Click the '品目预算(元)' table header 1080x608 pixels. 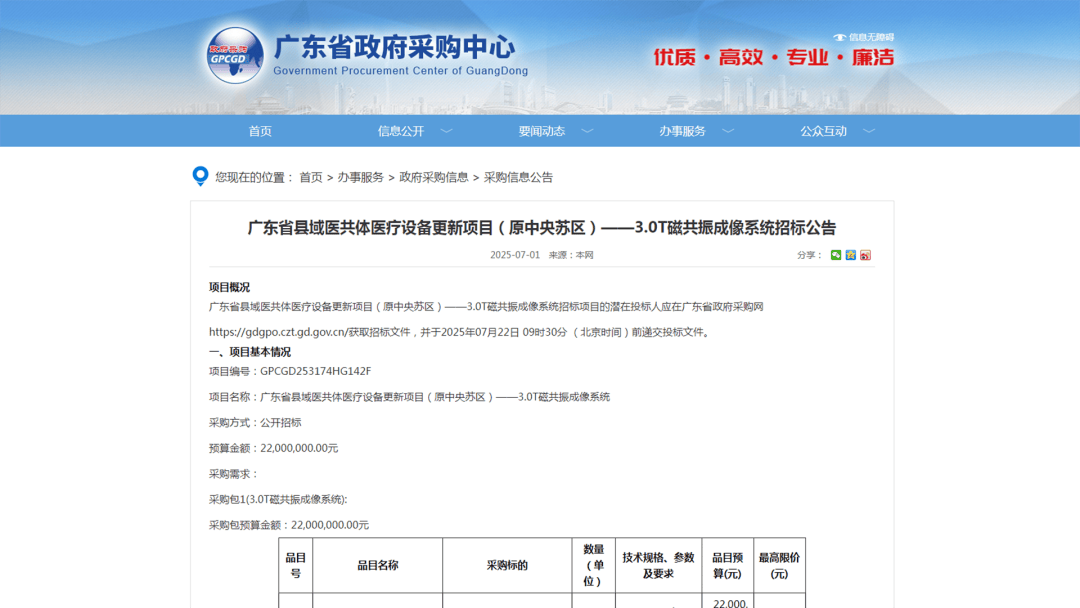727,565
